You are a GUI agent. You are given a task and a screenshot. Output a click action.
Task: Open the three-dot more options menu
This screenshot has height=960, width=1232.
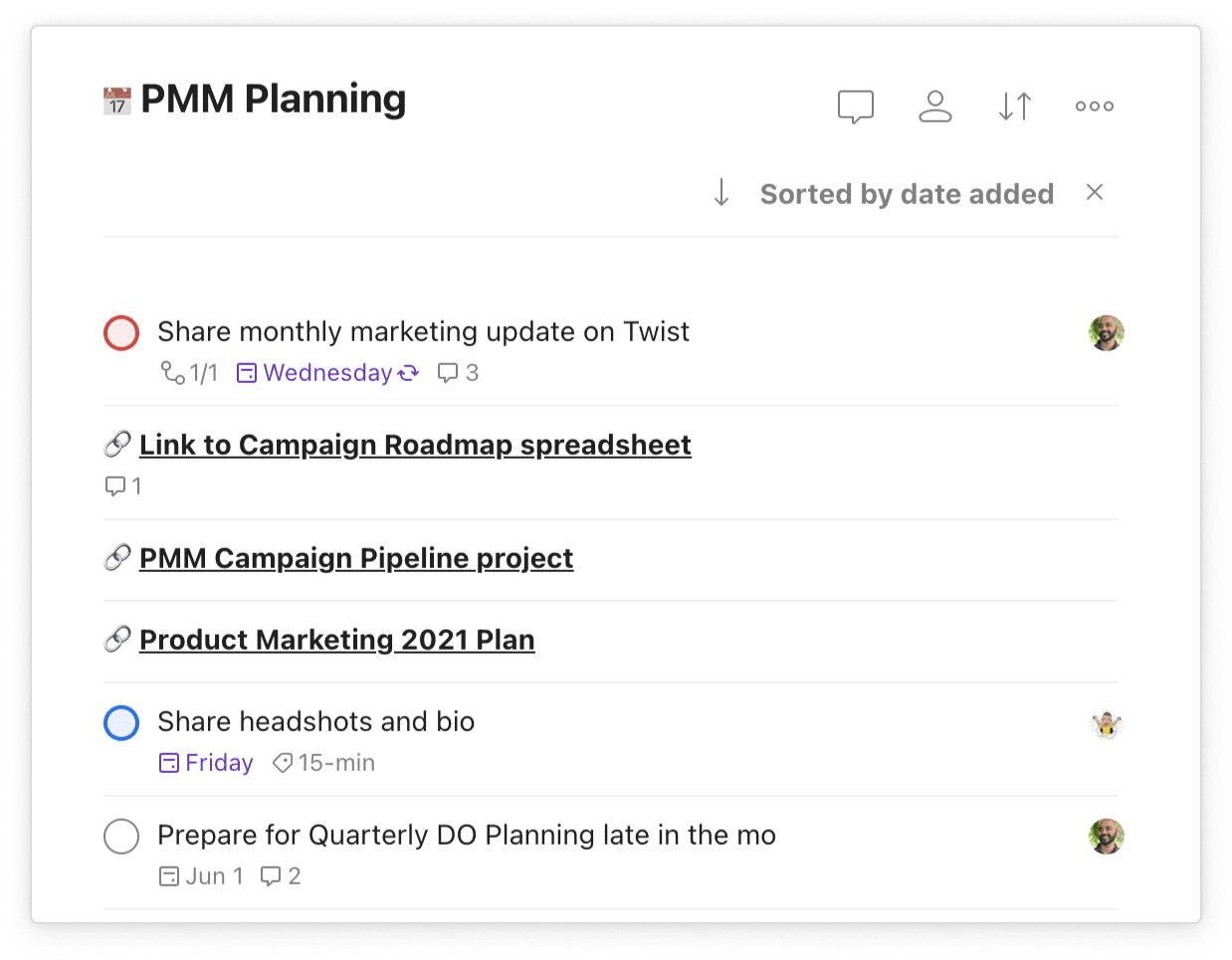point(1094,106)
